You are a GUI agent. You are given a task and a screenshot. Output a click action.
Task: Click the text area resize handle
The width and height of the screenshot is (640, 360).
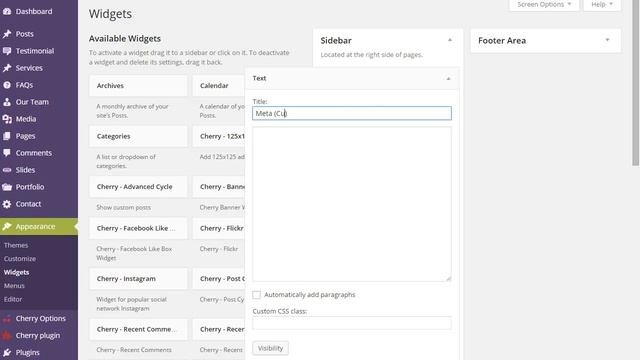click(x=448, y=278)
